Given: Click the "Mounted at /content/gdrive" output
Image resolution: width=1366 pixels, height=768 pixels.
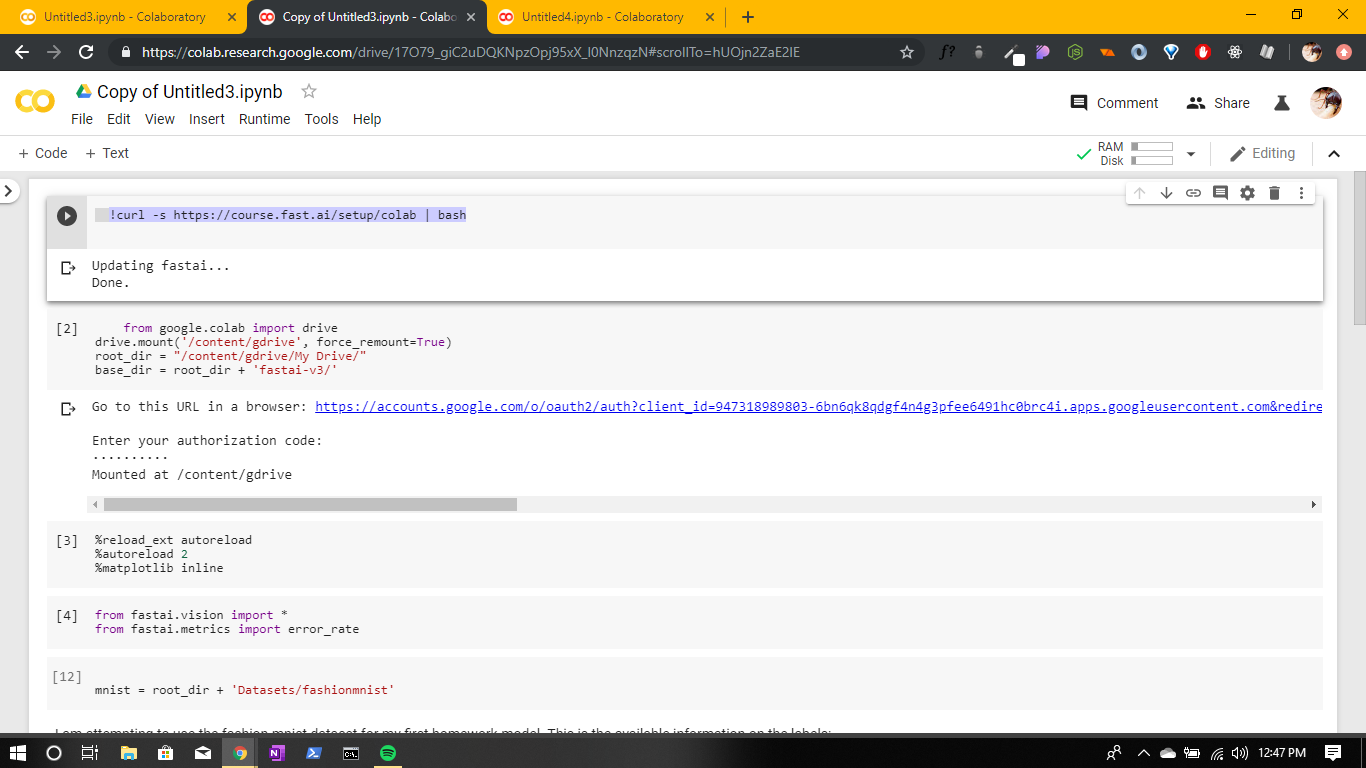Looking at the screenshot, I should click(x=192, y=475).
